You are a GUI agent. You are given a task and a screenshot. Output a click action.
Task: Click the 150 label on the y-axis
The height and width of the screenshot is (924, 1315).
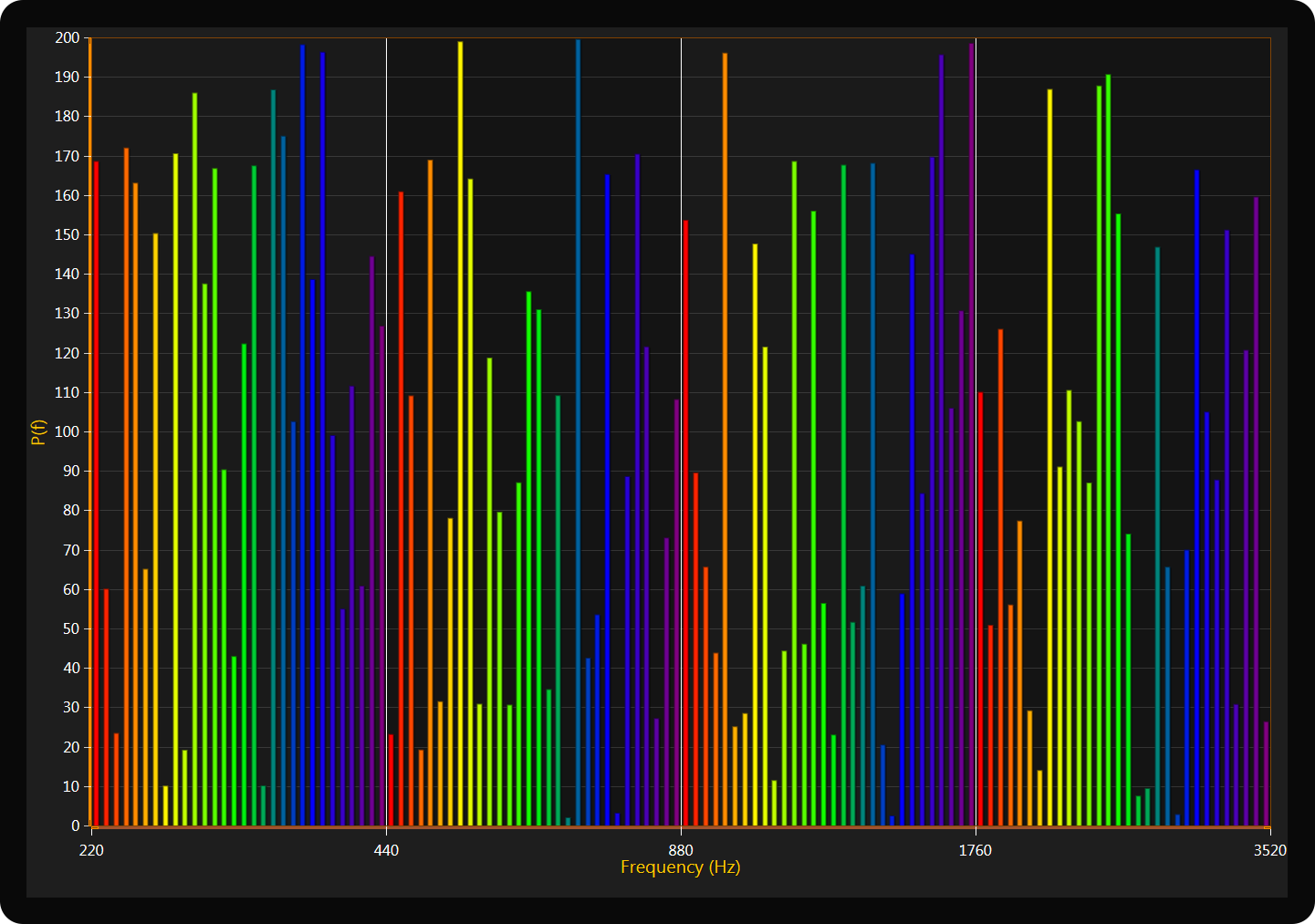point(68,235)
